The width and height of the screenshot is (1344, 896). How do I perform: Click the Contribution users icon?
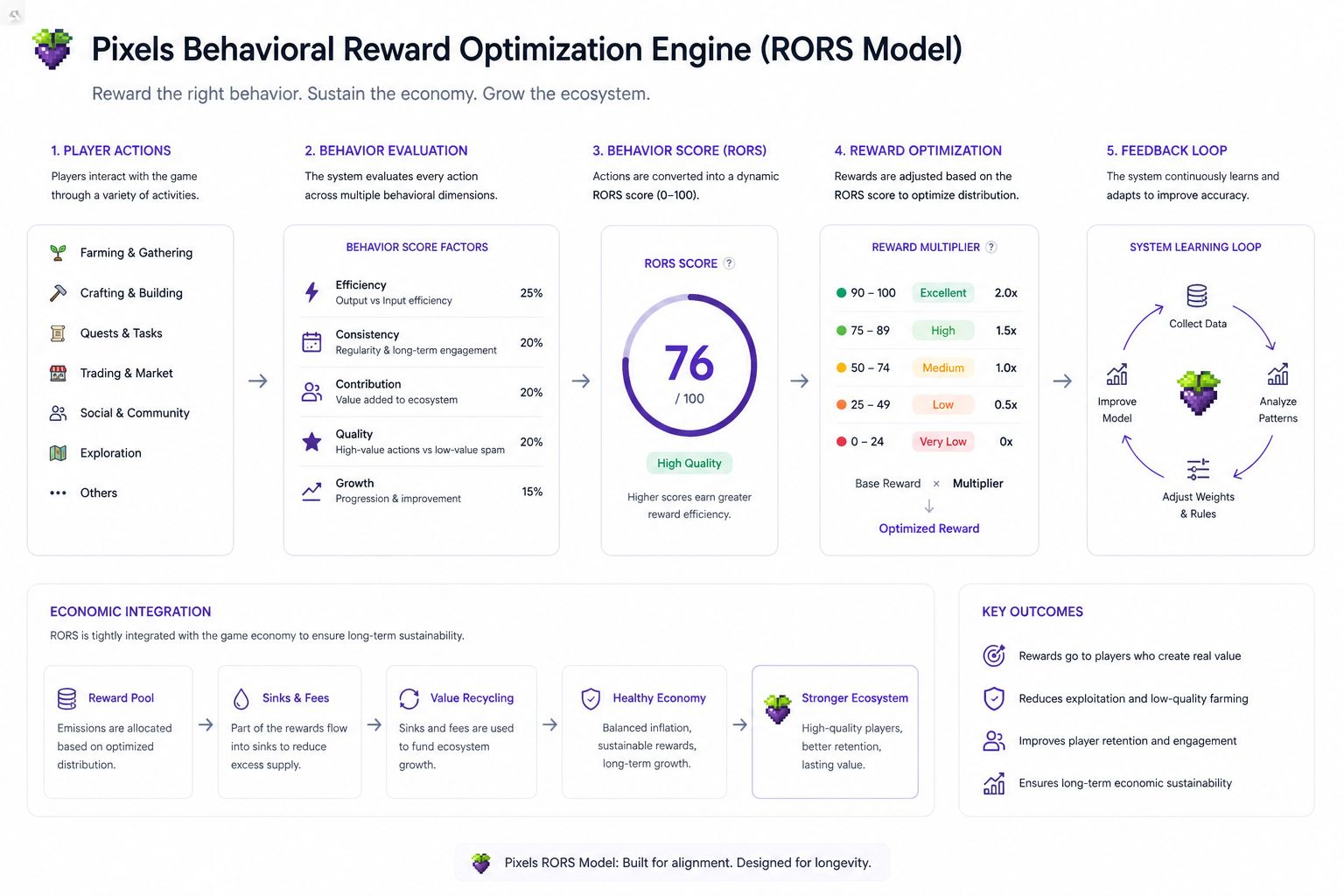pyautogui.click(x=311, y=392)
